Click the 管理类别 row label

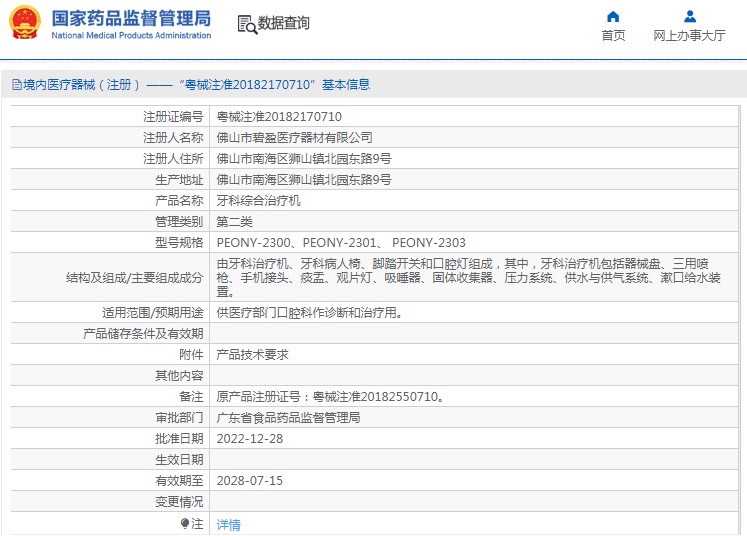coord(180,222)
